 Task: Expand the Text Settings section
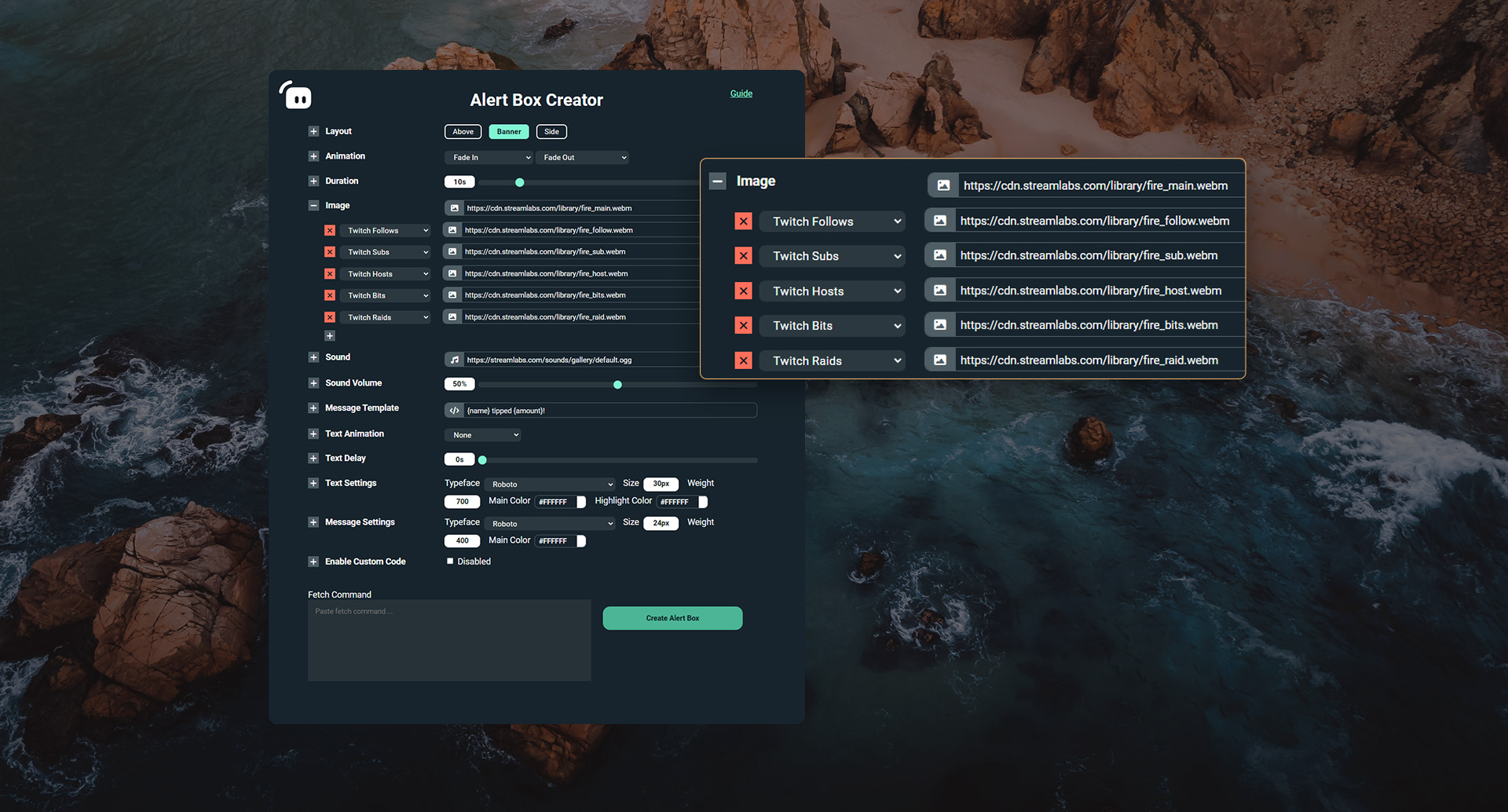[x=313, y=483]
